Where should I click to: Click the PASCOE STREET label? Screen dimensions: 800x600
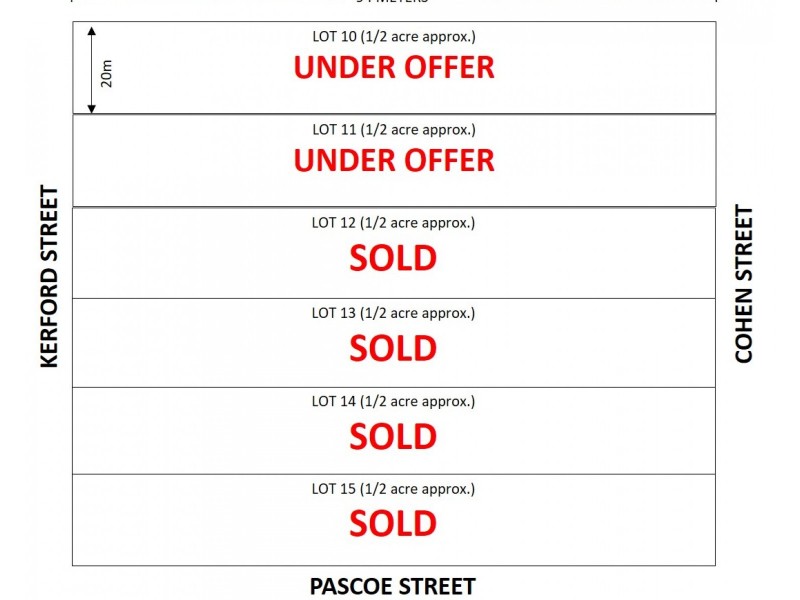[392, 586]
